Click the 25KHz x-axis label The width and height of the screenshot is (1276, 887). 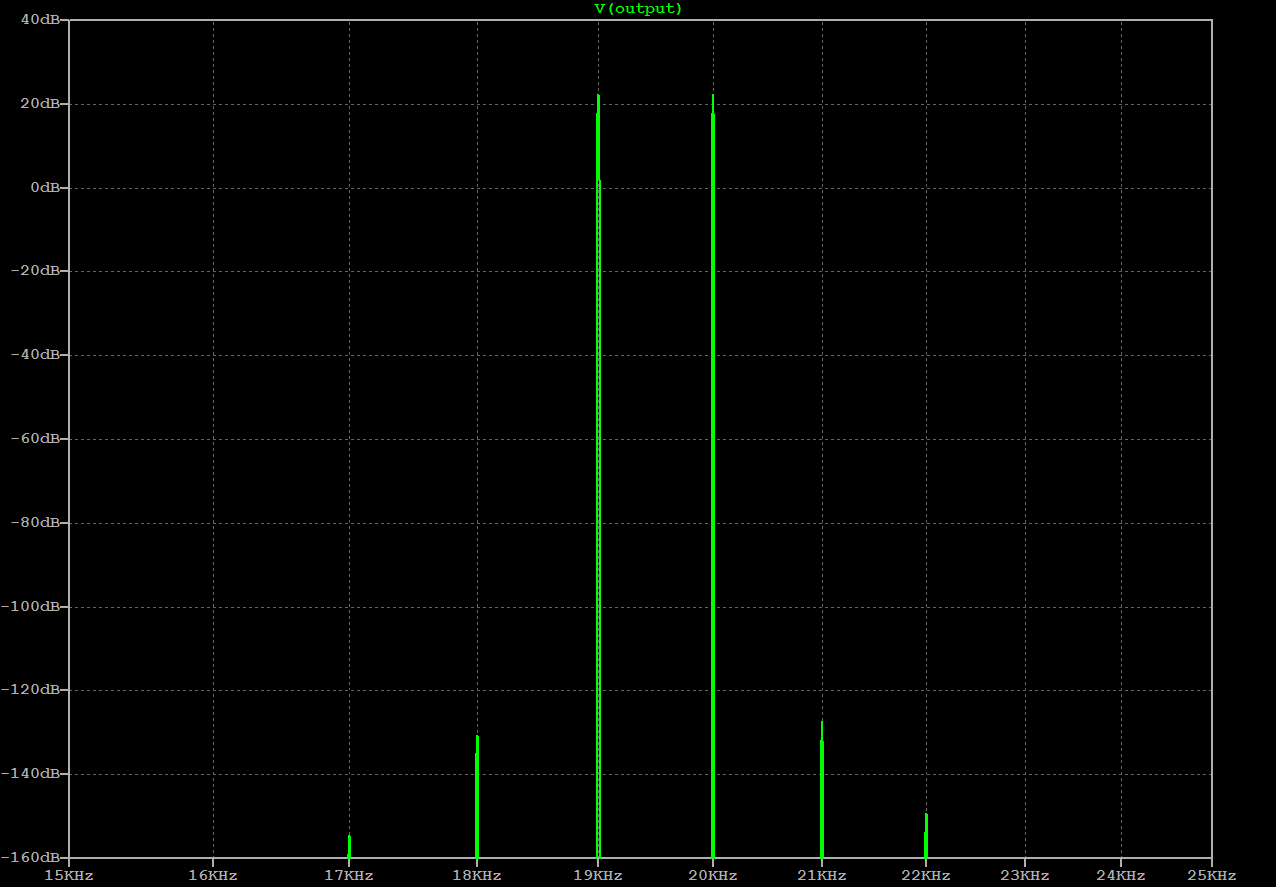pos(1212,876)
